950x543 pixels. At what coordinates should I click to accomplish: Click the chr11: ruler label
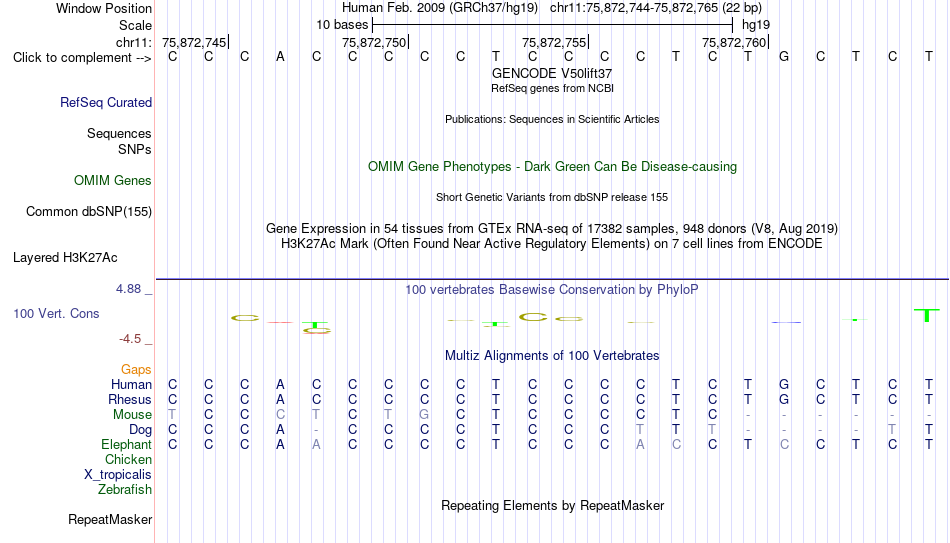click(134, 42)
